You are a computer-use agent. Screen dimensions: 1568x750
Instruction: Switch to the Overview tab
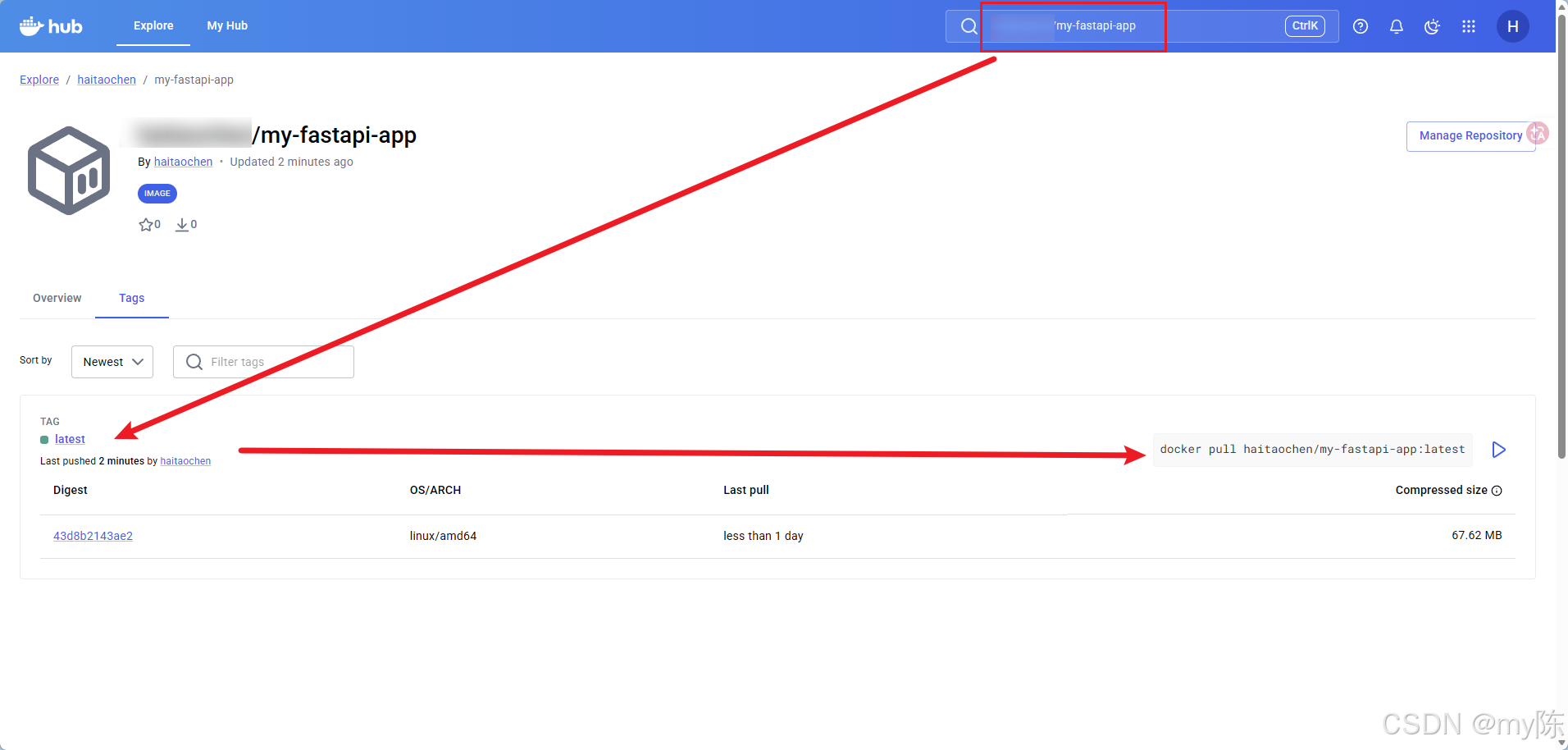(x=57, y=298)
